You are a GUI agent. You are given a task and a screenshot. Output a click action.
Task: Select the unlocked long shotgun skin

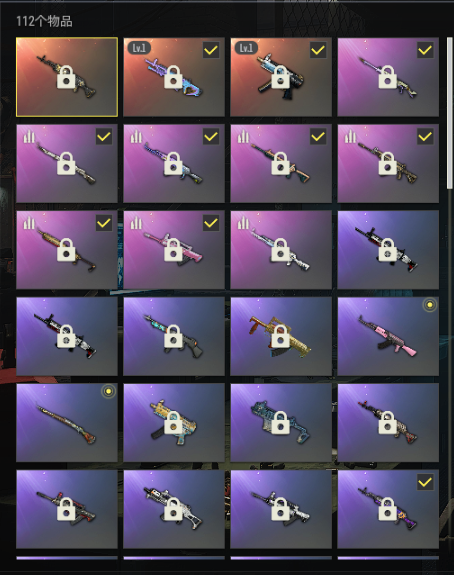pos(67,423)
